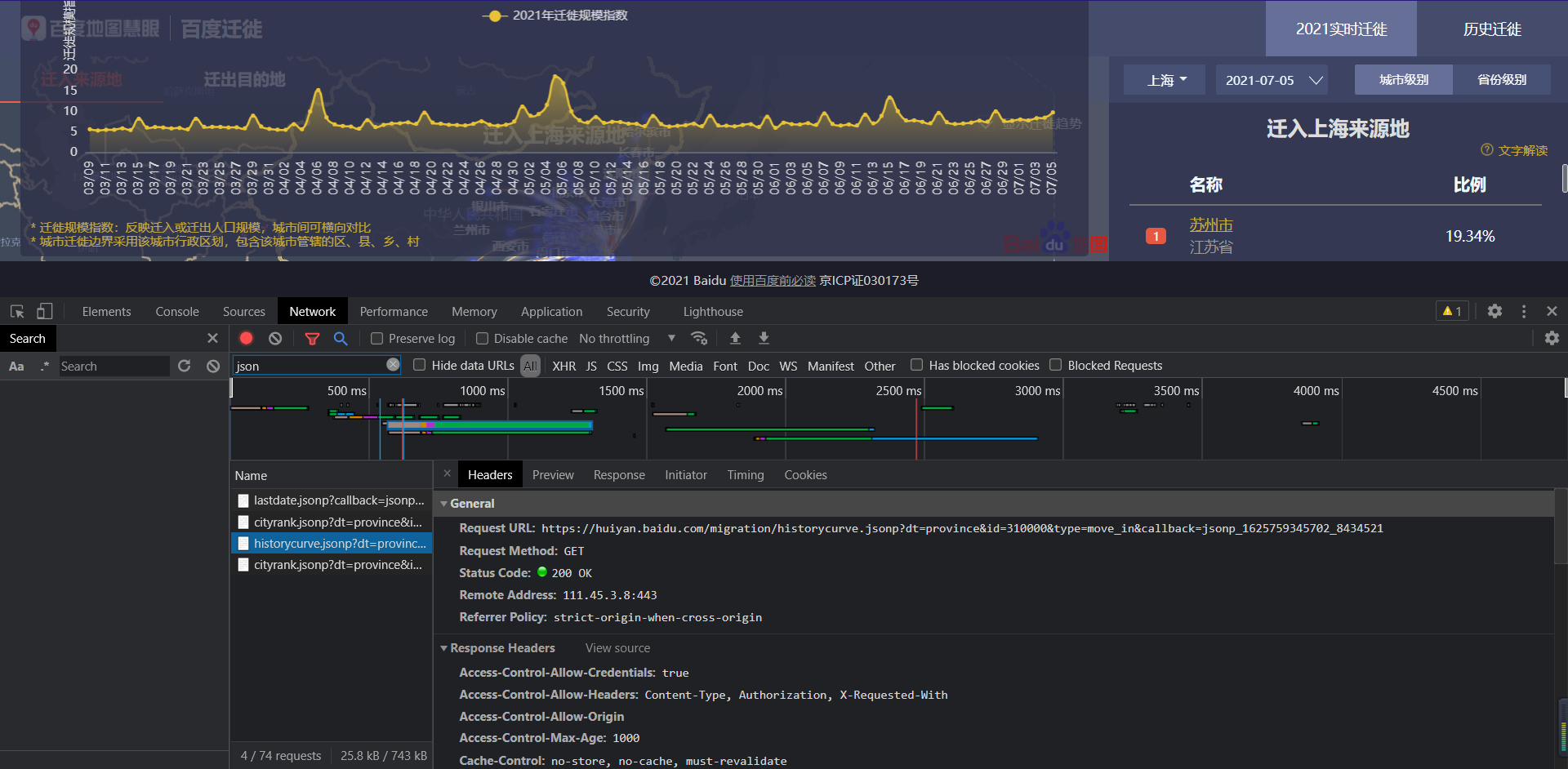This screenshot has height=769, width=1568.
Task: Activate the inspect element picker icon
Action: coord(17,311)
